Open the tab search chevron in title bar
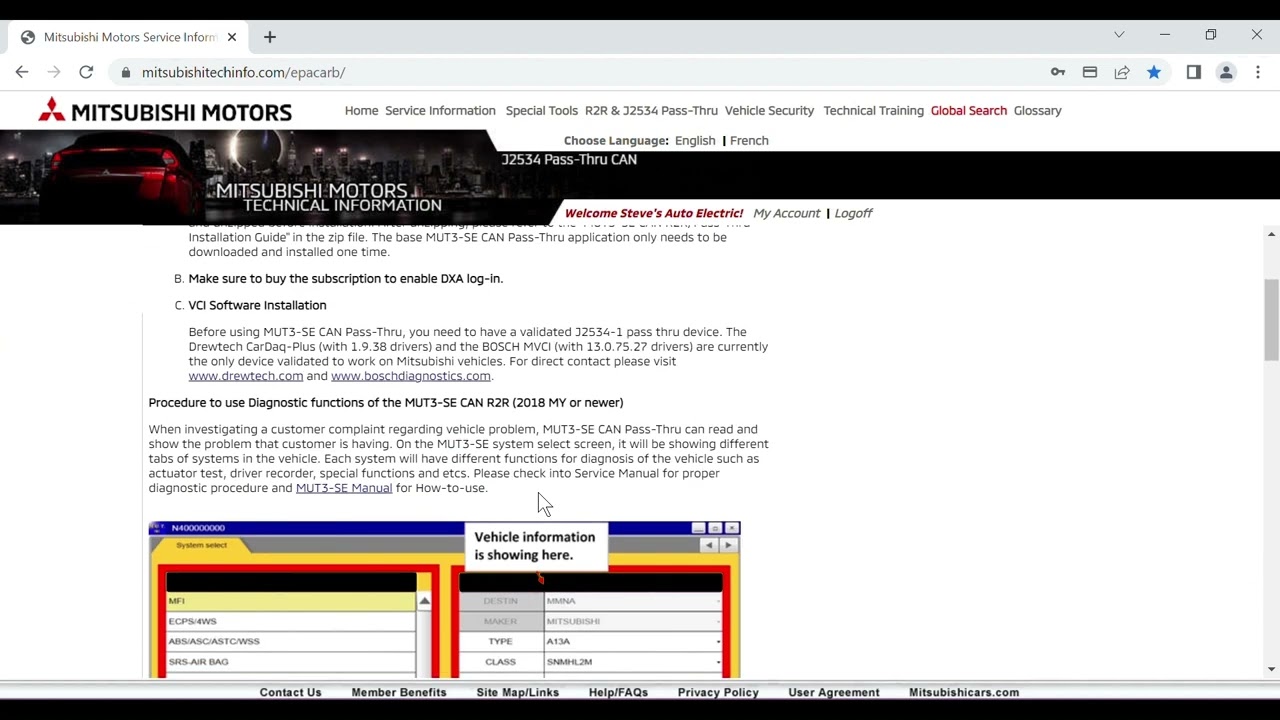This screenshot has height=720, width=1280. click(1119, 35)
